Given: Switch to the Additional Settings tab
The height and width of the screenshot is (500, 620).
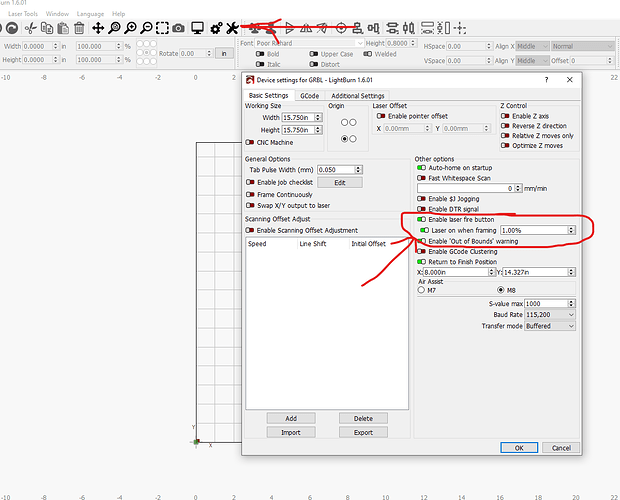Looking at the screenshot, I should tap(357, 96).
